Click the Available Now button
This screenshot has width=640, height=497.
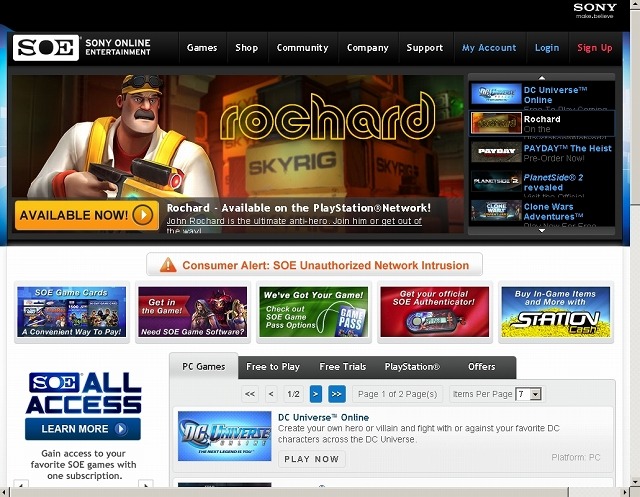(x=87, y=215)
